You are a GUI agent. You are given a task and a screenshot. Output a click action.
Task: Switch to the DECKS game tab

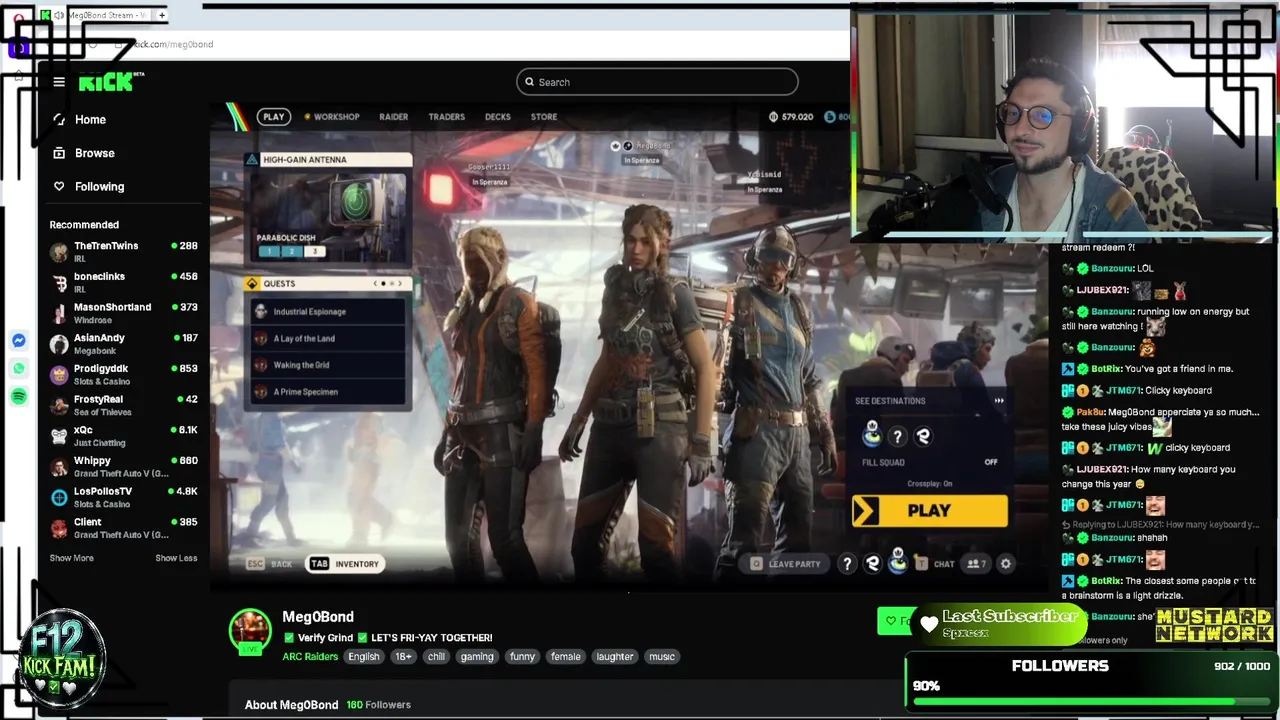tap(497, 117)
